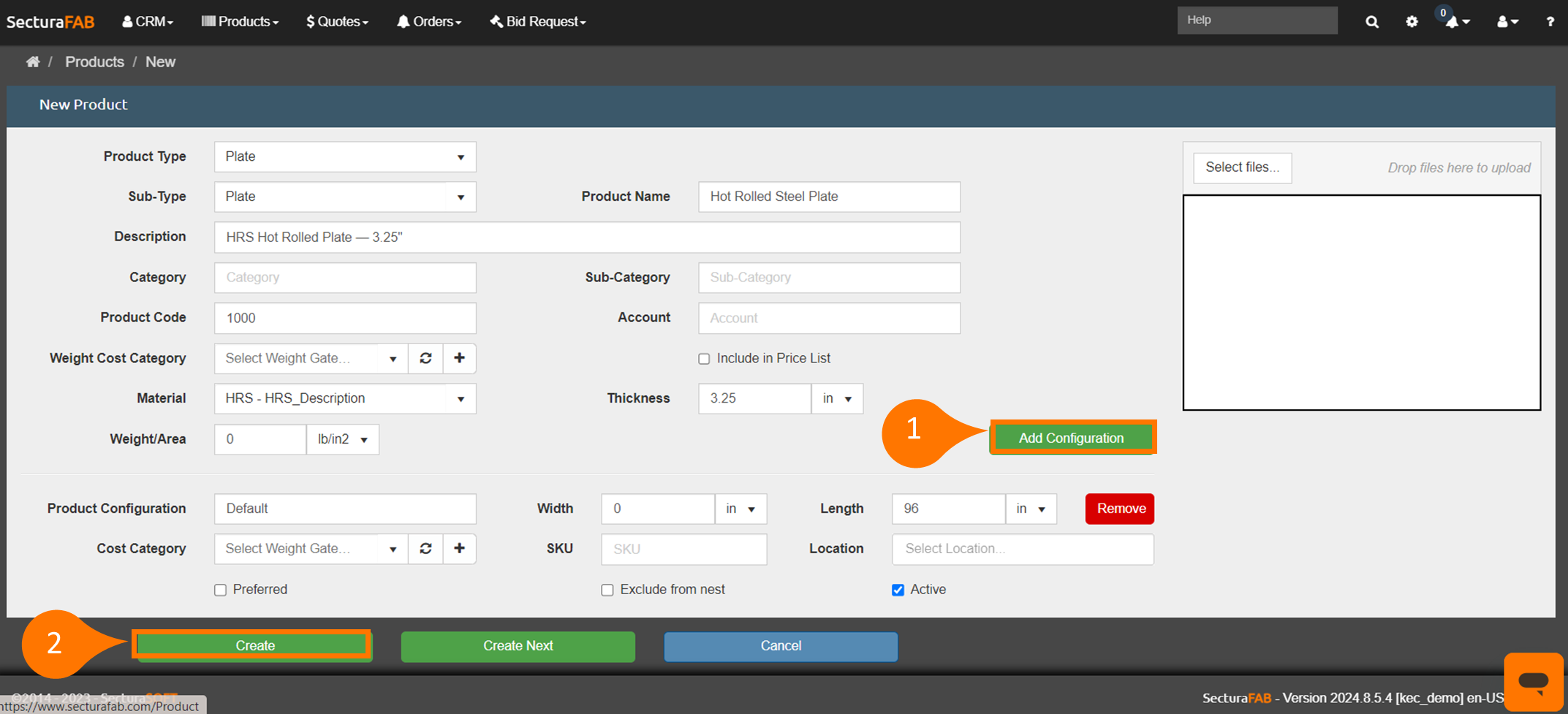Click the Add Configuration button
The height and width of the screenshot is (714, 1568).
tap(1071, 438)
